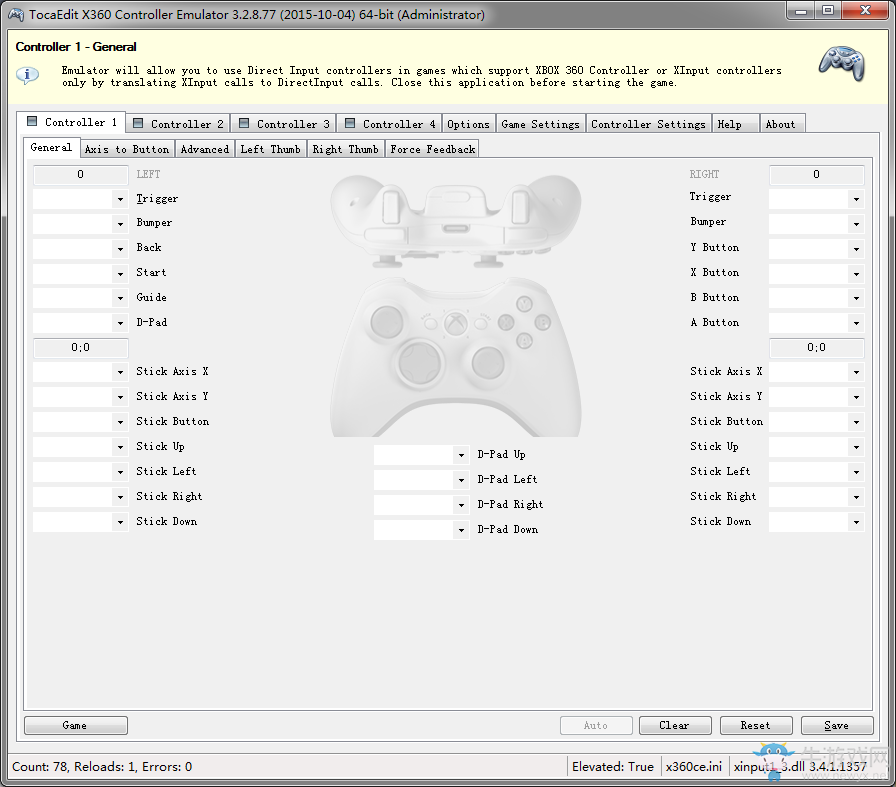Open the Help tab
The width and height of the screenshot is (896, 787).
click(735, 123)
